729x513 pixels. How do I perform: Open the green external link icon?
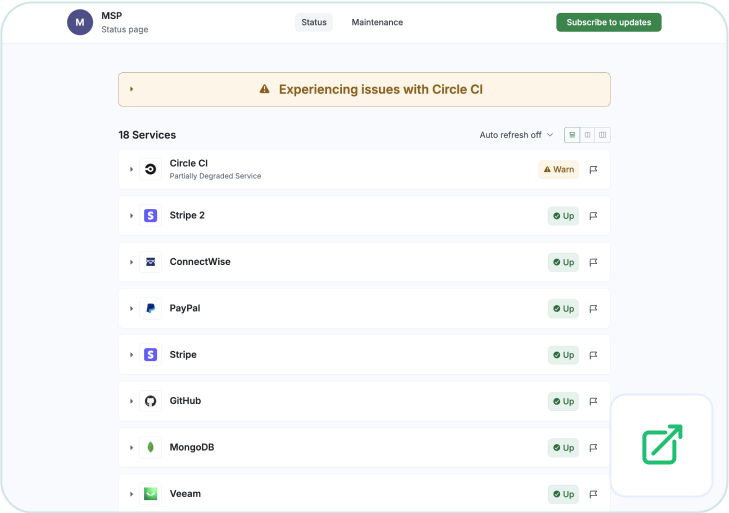pyautogui.click(x=662, y=445)
